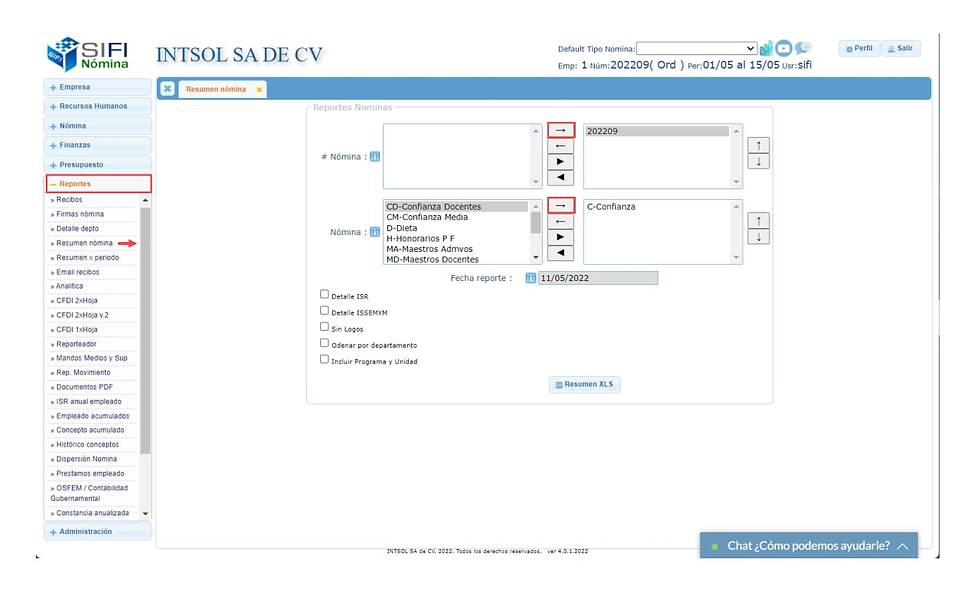Click the Resumen XLS button
The width and height of the screenshot is (980, 592).
(584, 384)
